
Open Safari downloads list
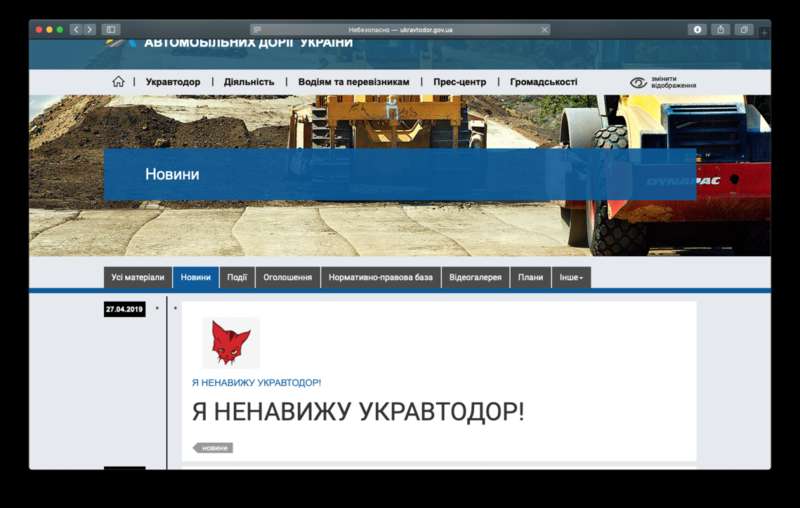[x=698, y=30]
